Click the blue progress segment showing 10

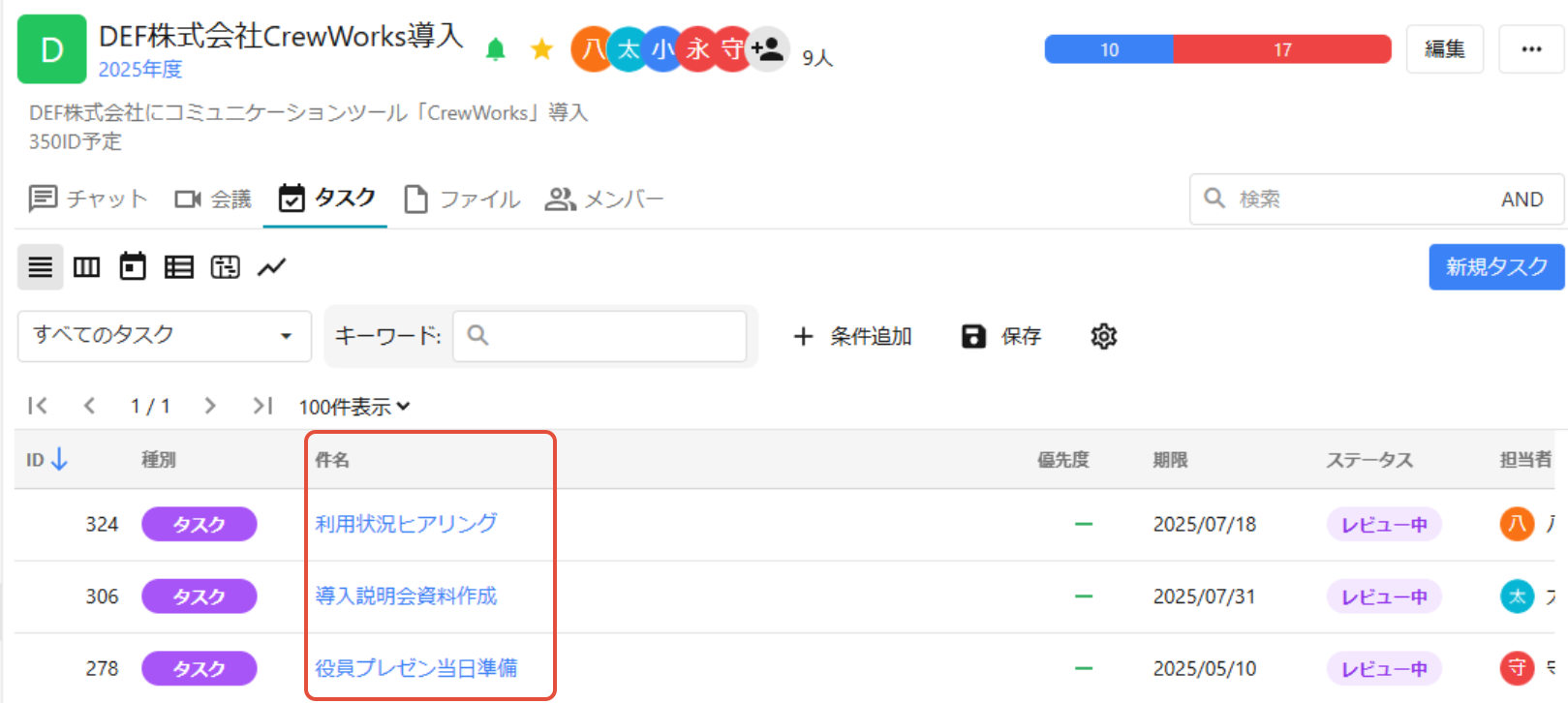pos(1109,49)
